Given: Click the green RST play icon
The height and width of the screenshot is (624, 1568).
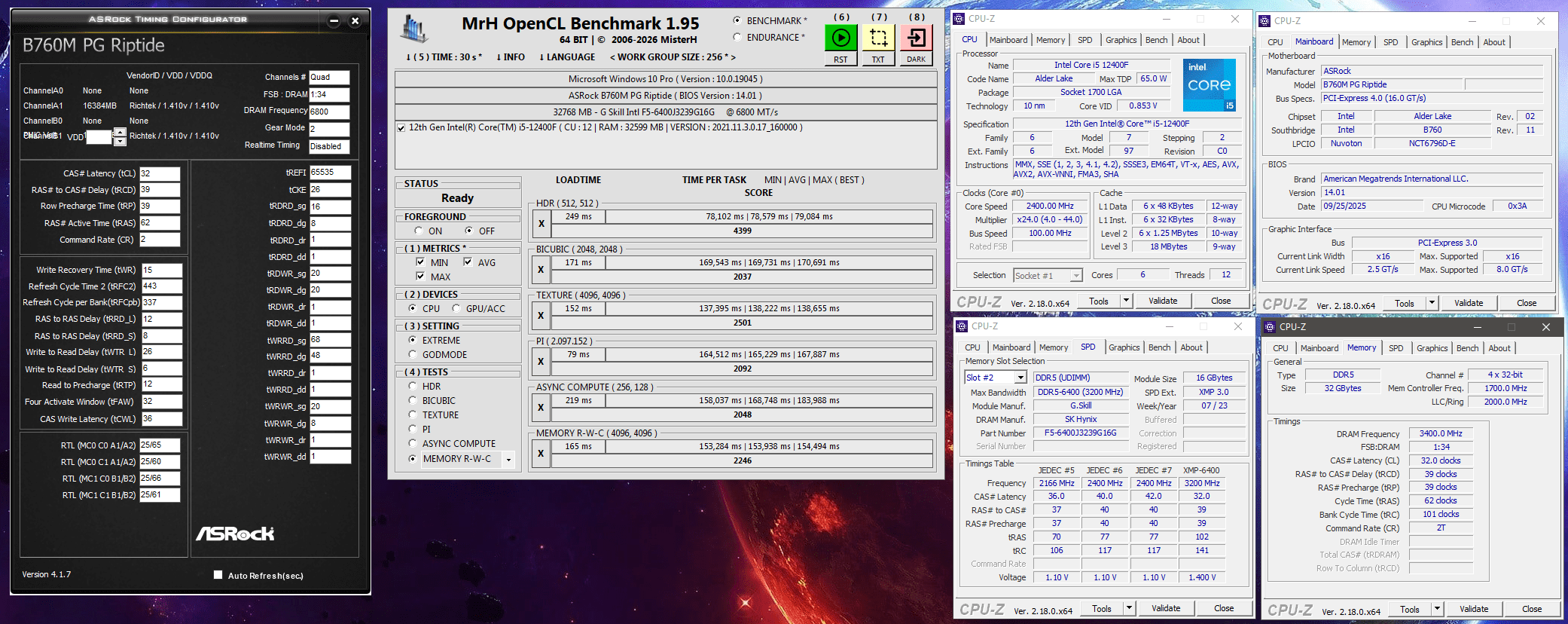Looking at the screenshot, I should (x=840, y=38).
